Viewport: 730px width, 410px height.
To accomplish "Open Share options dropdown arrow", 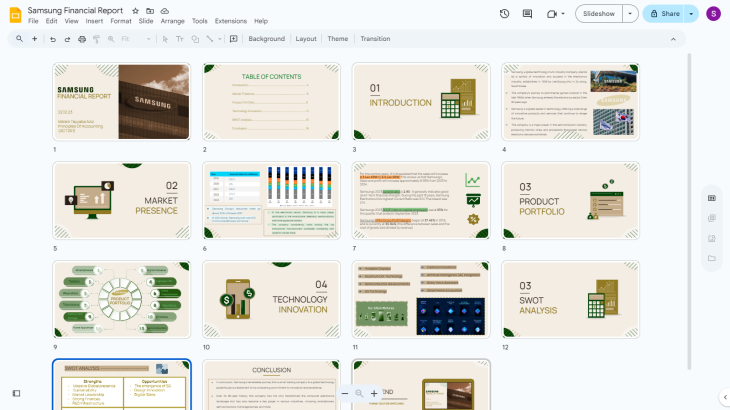I will [x=691, y=14].
